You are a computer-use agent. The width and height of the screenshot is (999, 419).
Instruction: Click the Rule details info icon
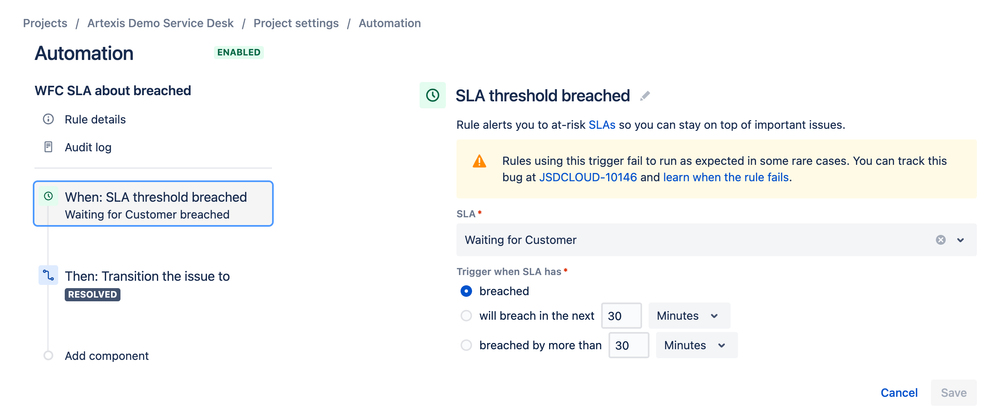(48, 119)
